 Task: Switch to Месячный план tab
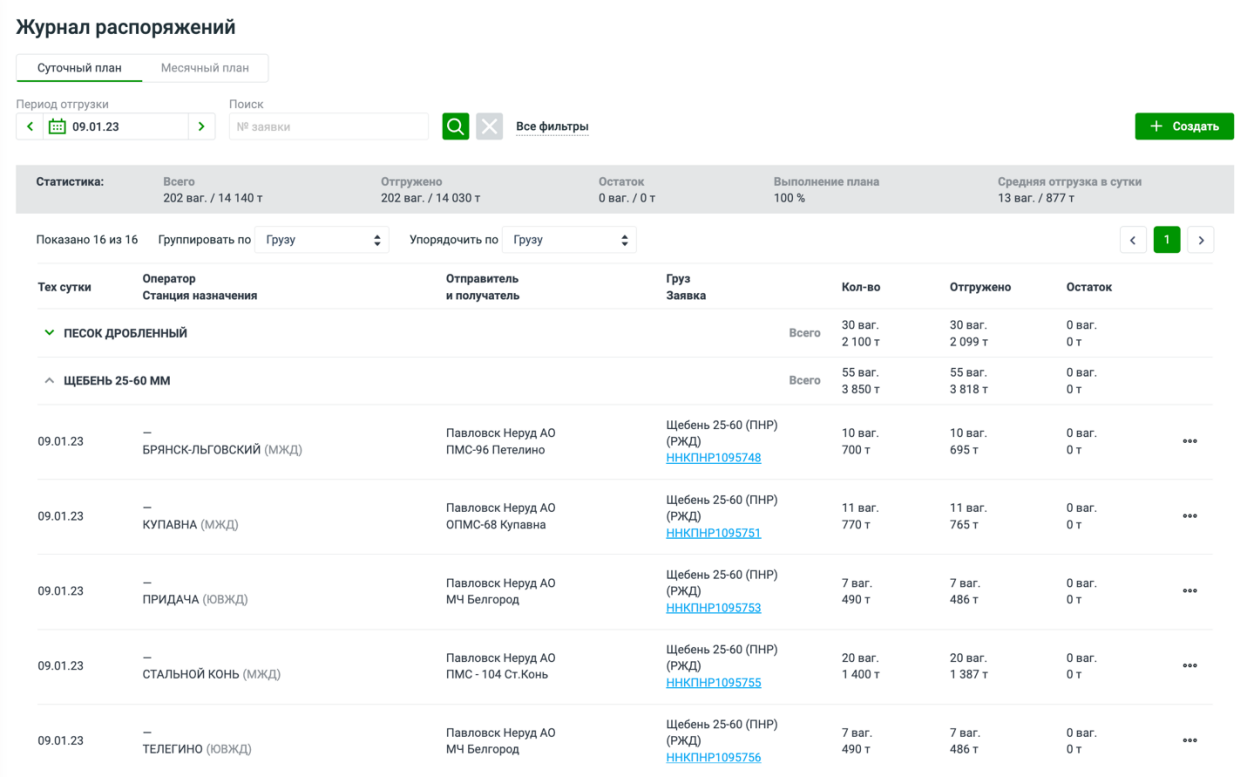(x=205, y=68)
